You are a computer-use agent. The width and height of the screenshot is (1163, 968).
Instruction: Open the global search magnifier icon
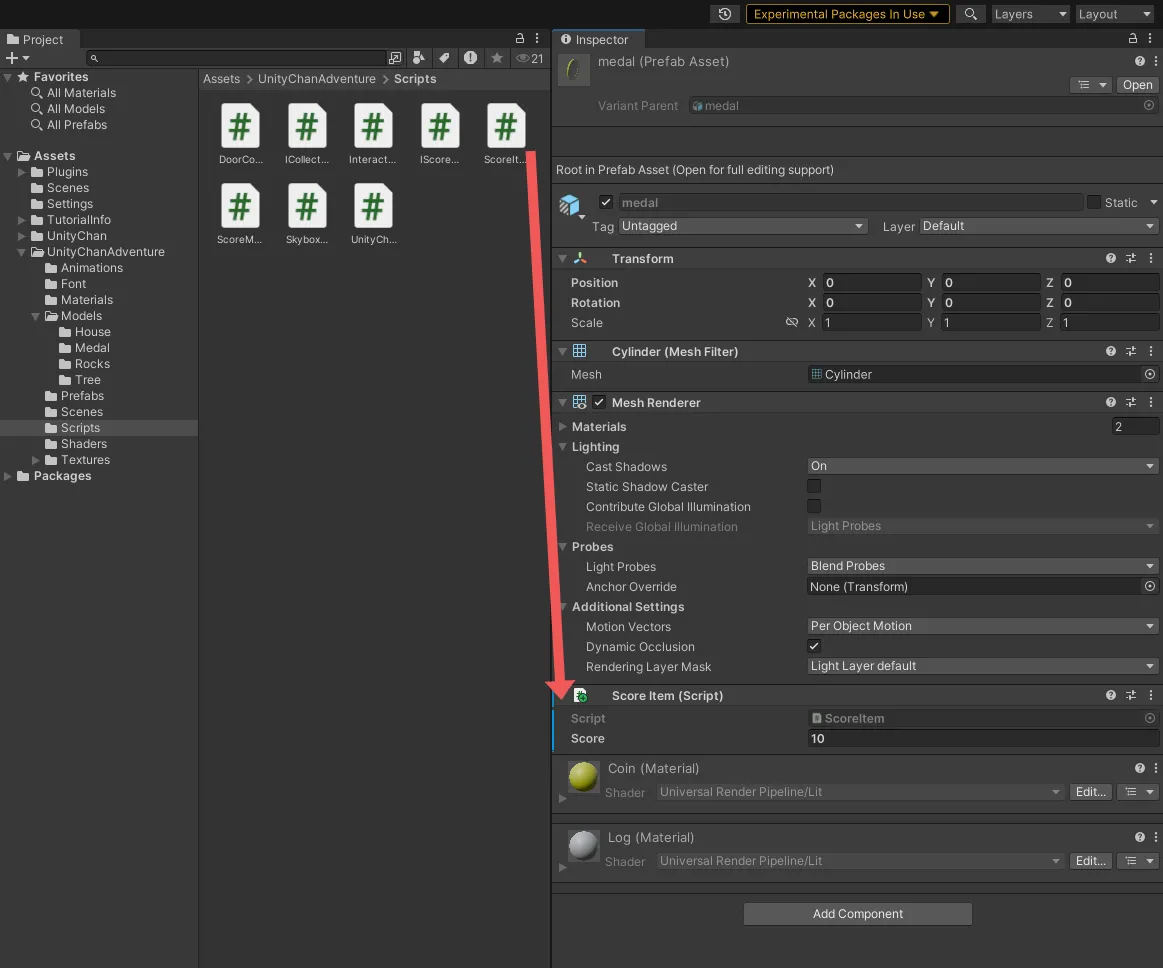[x=969, y=14]
